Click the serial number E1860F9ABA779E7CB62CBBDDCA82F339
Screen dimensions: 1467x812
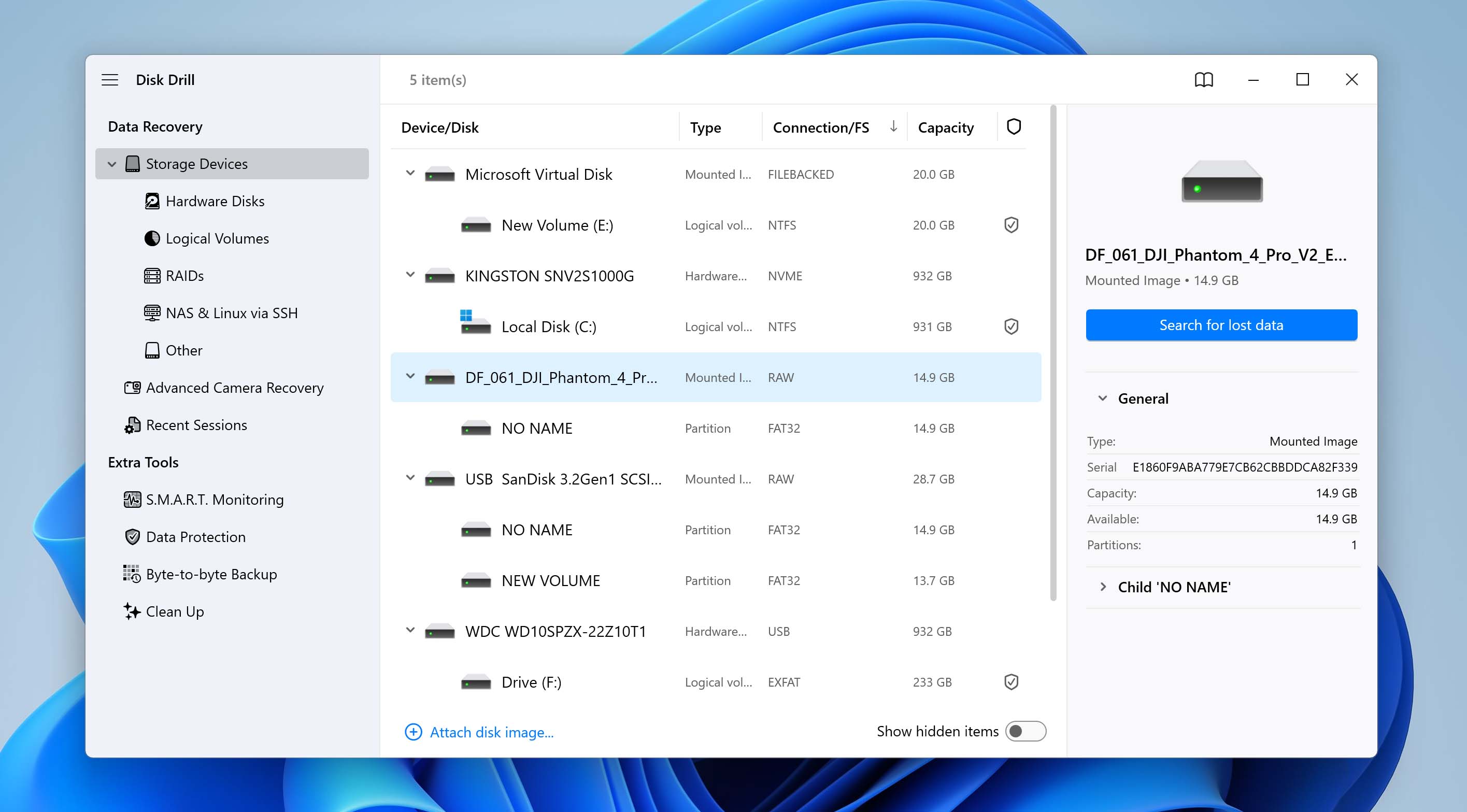click(x=1244, y=467)
